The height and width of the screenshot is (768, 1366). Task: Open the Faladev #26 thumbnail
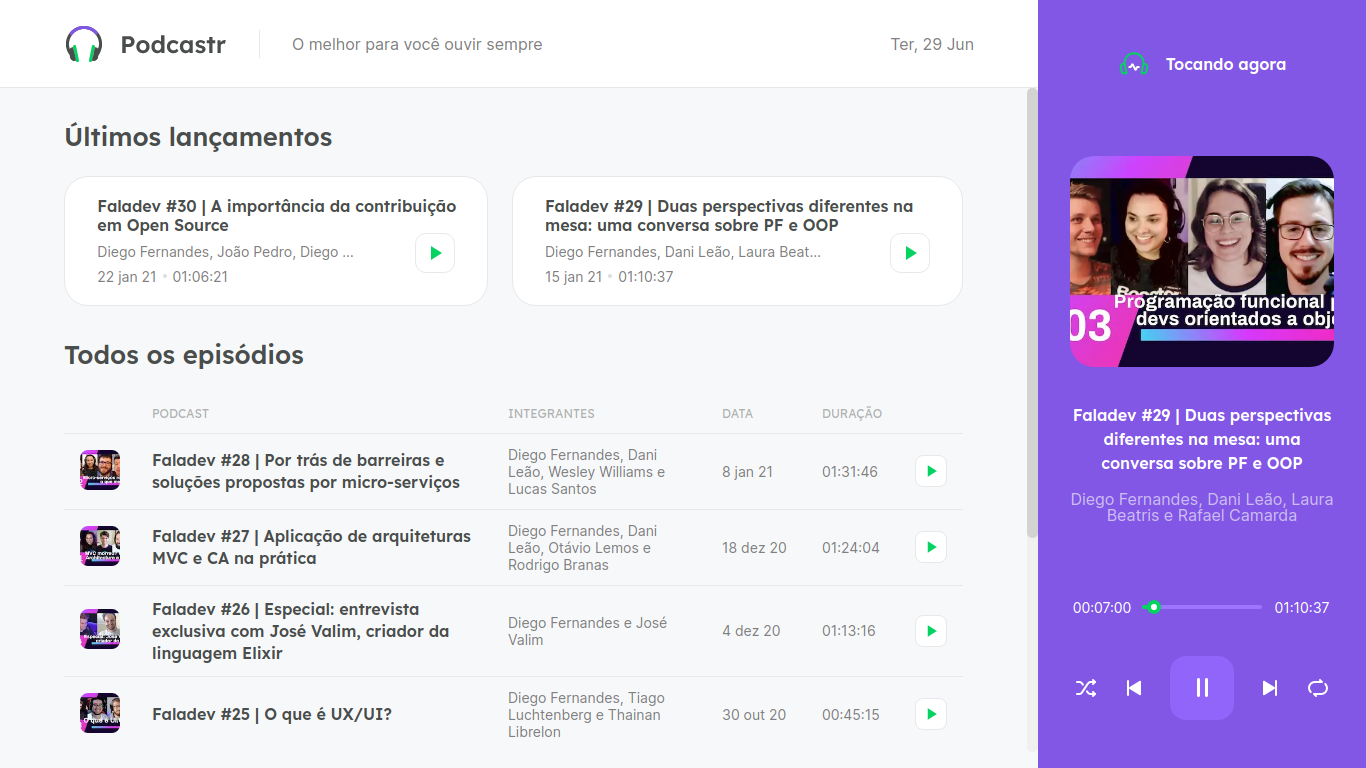coord(100,629)
